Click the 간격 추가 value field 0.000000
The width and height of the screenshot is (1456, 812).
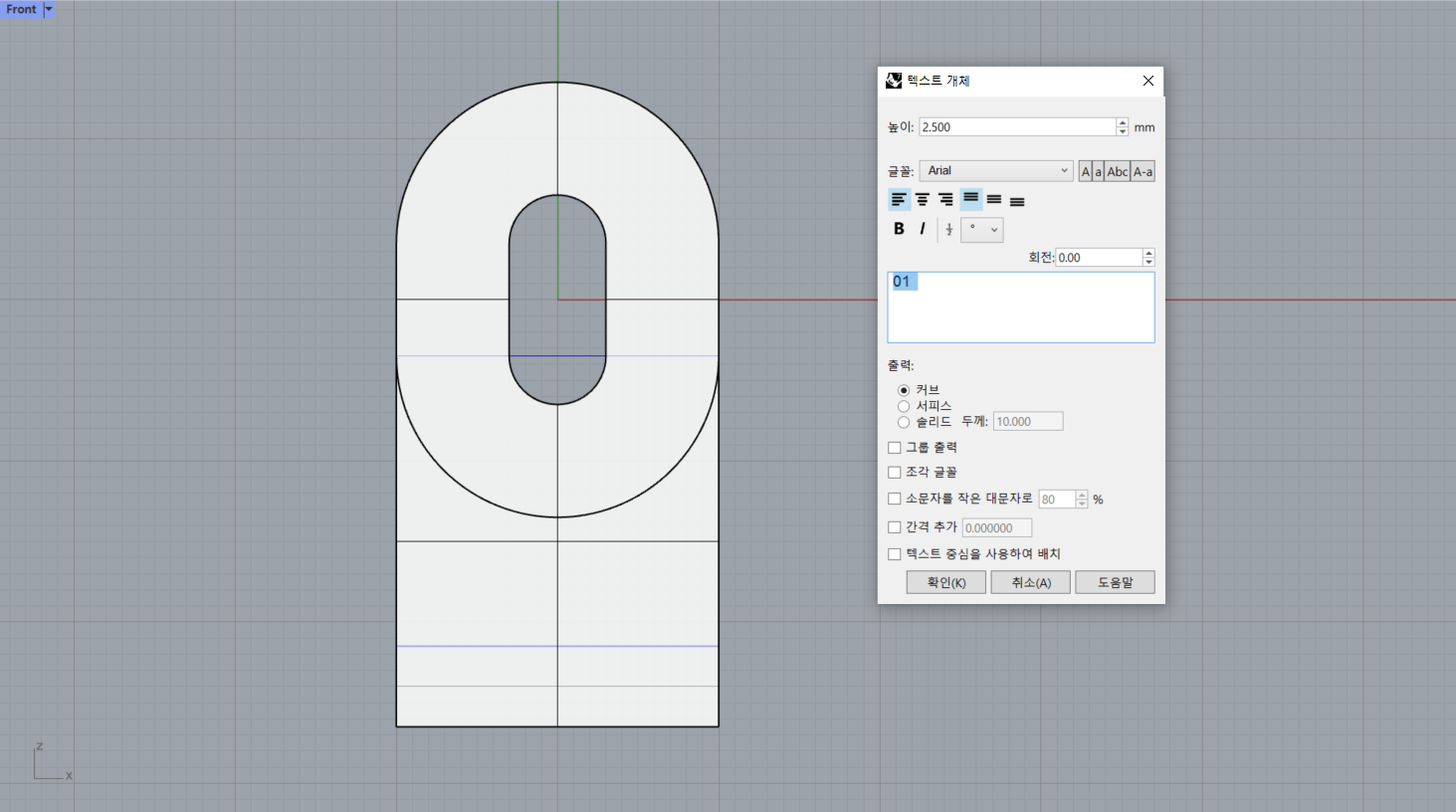point(997,528)
